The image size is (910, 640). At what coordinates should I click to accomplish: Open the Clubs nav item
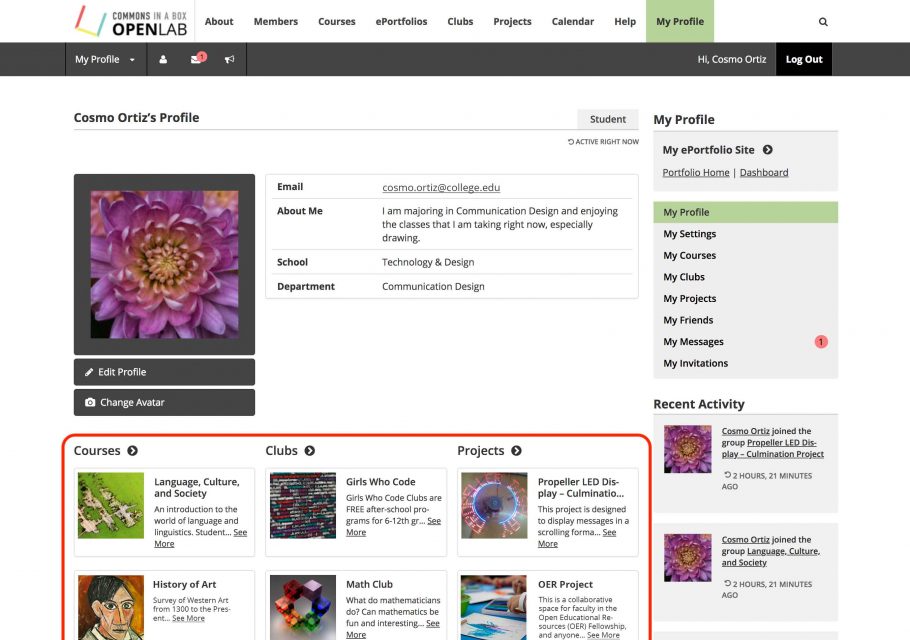click(460, 21)
